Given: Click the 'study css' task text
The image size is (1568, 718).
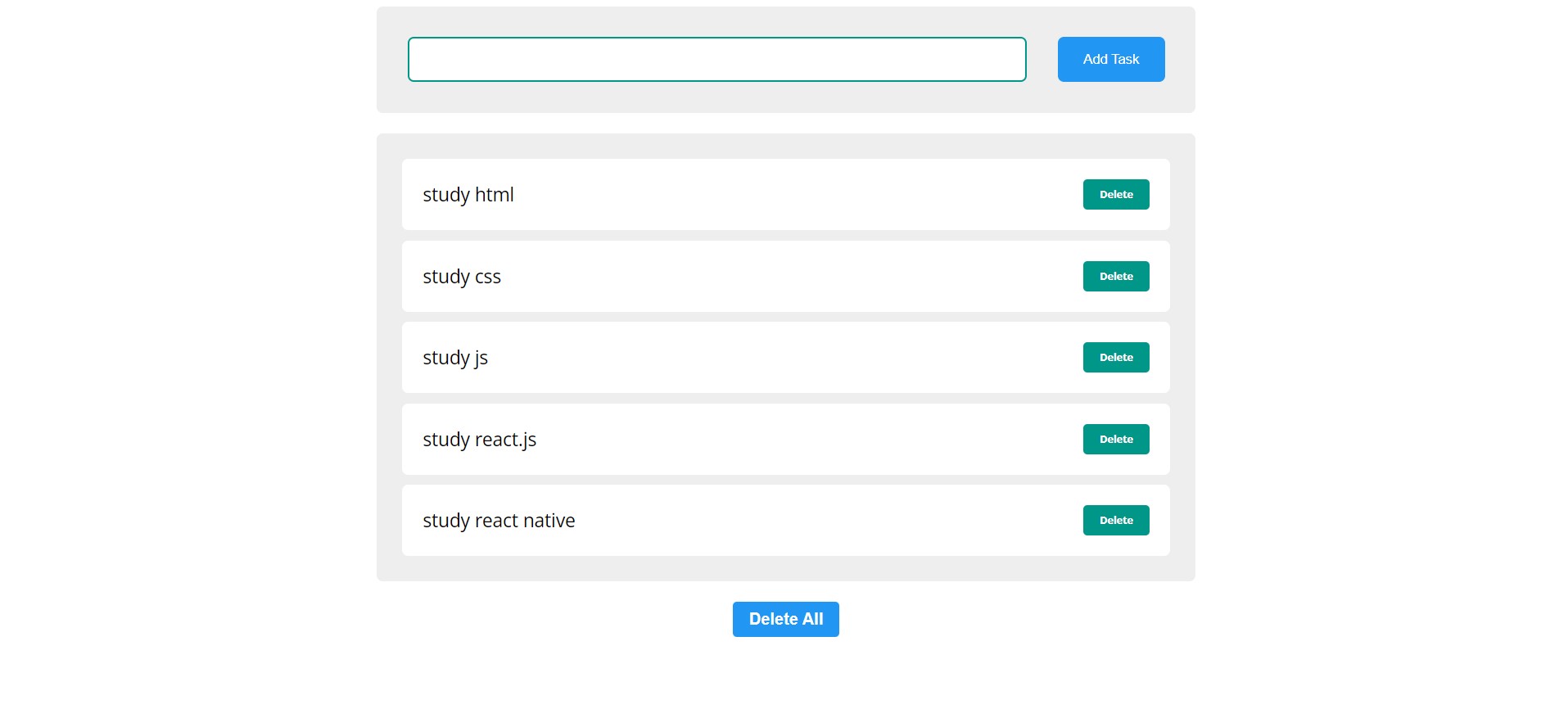Looking at the screenshot, I should click(x=461, y=277).
